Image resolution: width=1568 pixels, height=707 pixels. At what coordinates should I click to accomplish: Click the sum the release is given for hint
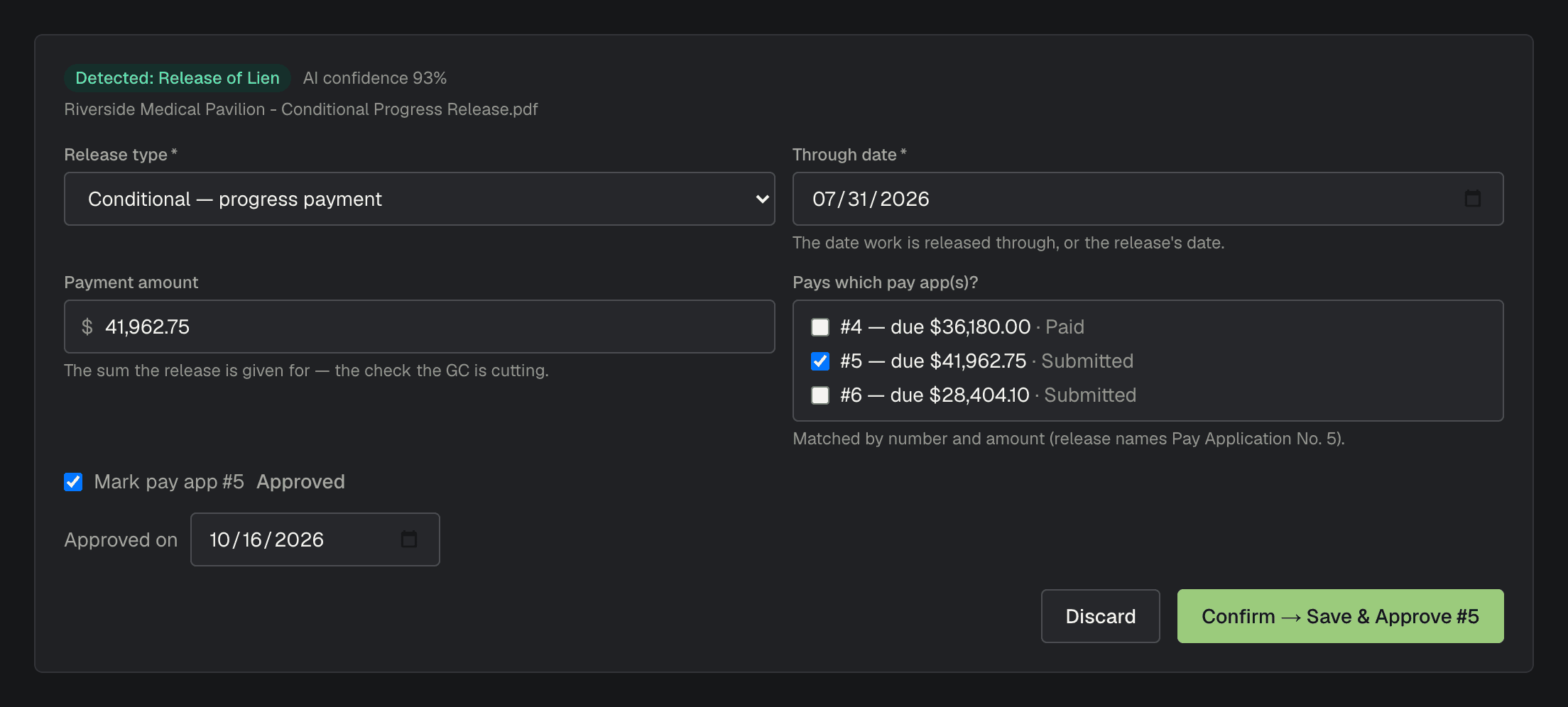click(x=306, y=371)
